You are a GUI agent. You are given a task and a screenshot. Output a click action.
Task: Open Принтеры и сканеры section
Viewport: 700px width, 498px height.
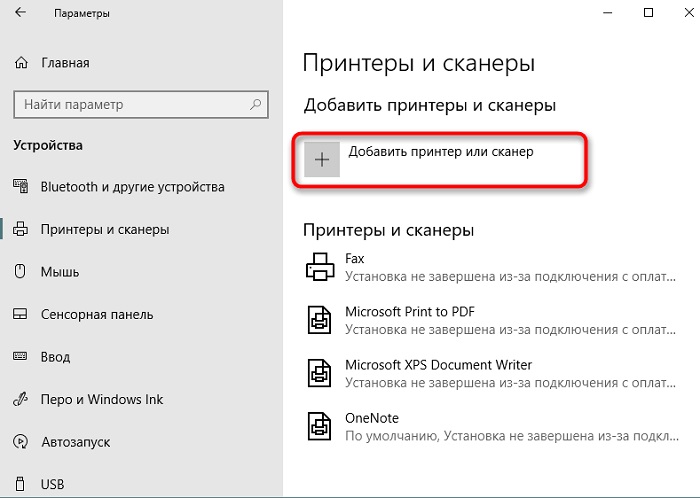(104, 229)
